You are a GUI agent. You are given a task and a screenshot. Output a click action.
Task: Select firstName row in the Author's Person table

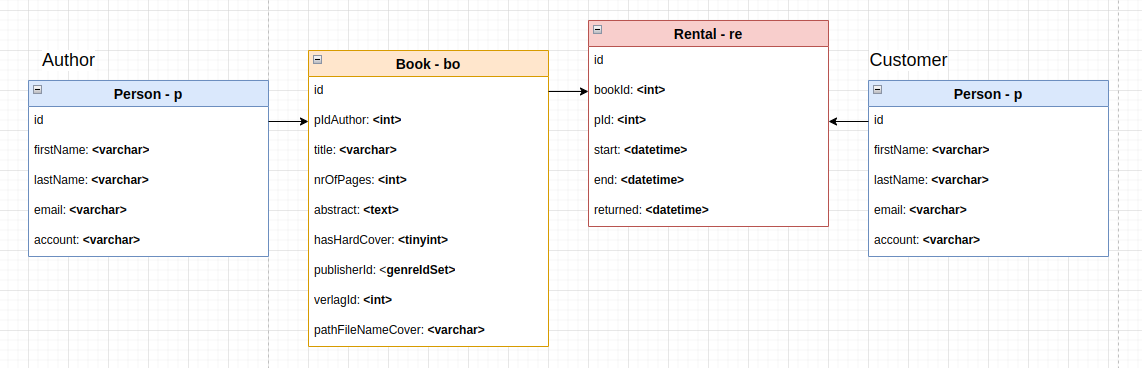click(149, 150)
